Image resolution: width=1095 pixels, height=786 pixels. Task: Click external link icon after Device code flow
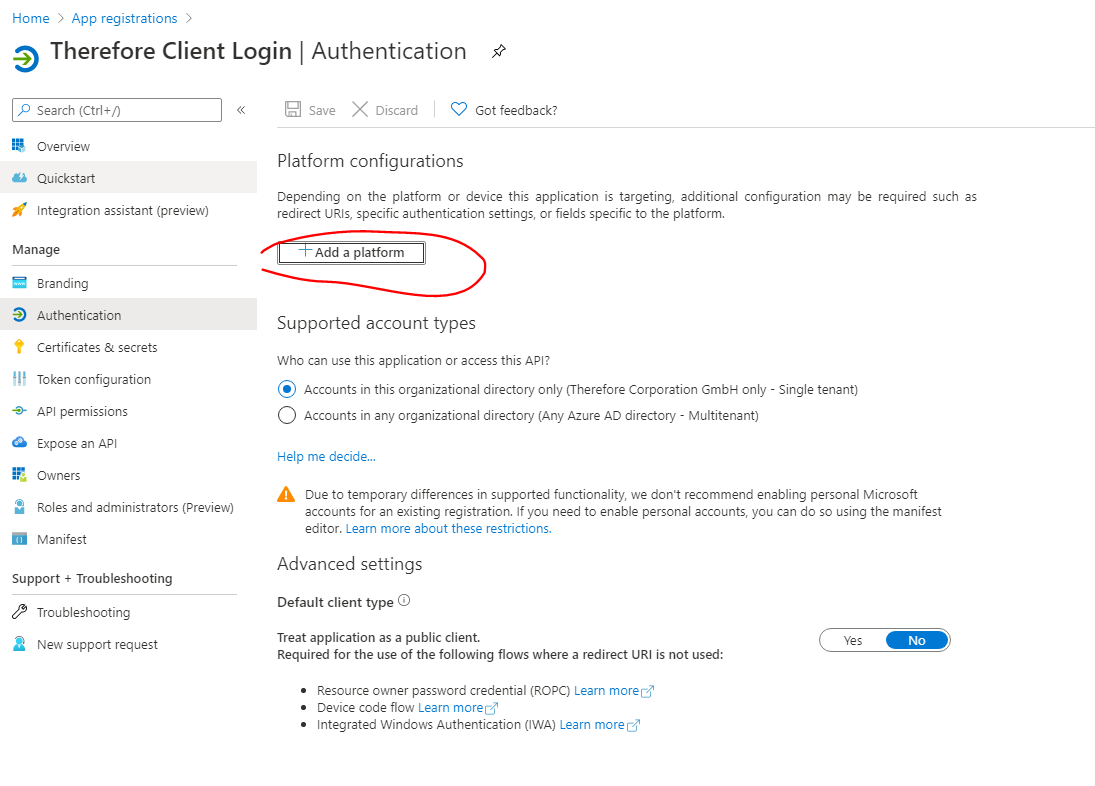(492, 709)
